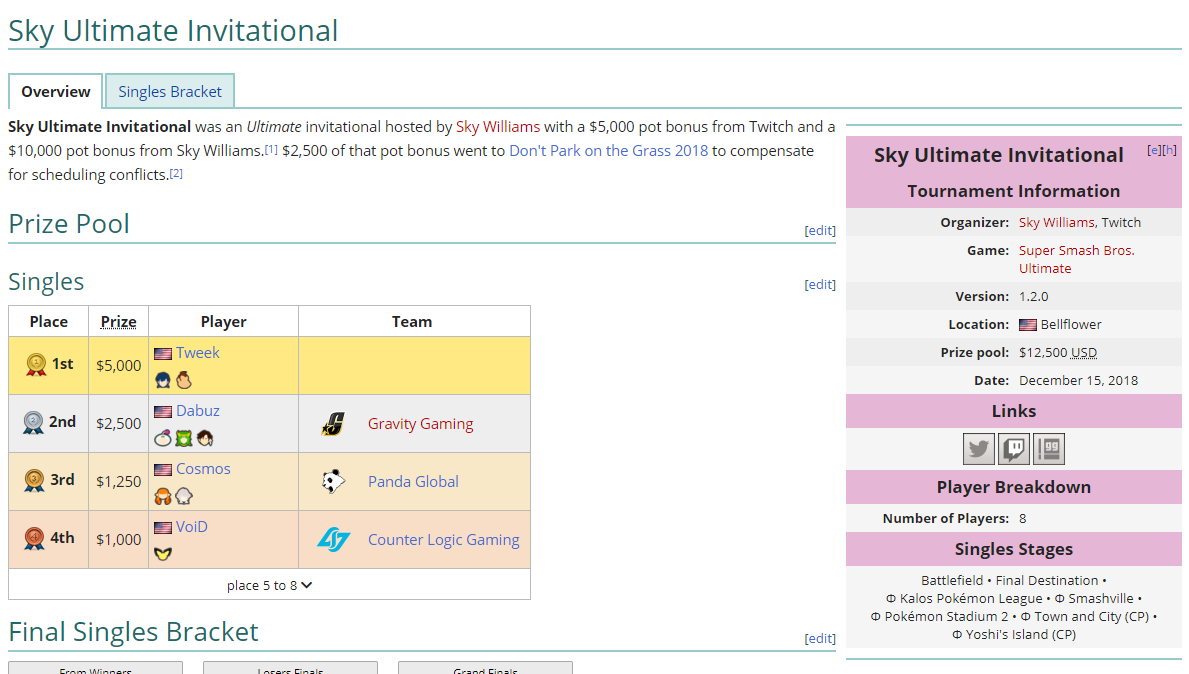Click the blue-haired character icon under Tweek

(163, 380)
